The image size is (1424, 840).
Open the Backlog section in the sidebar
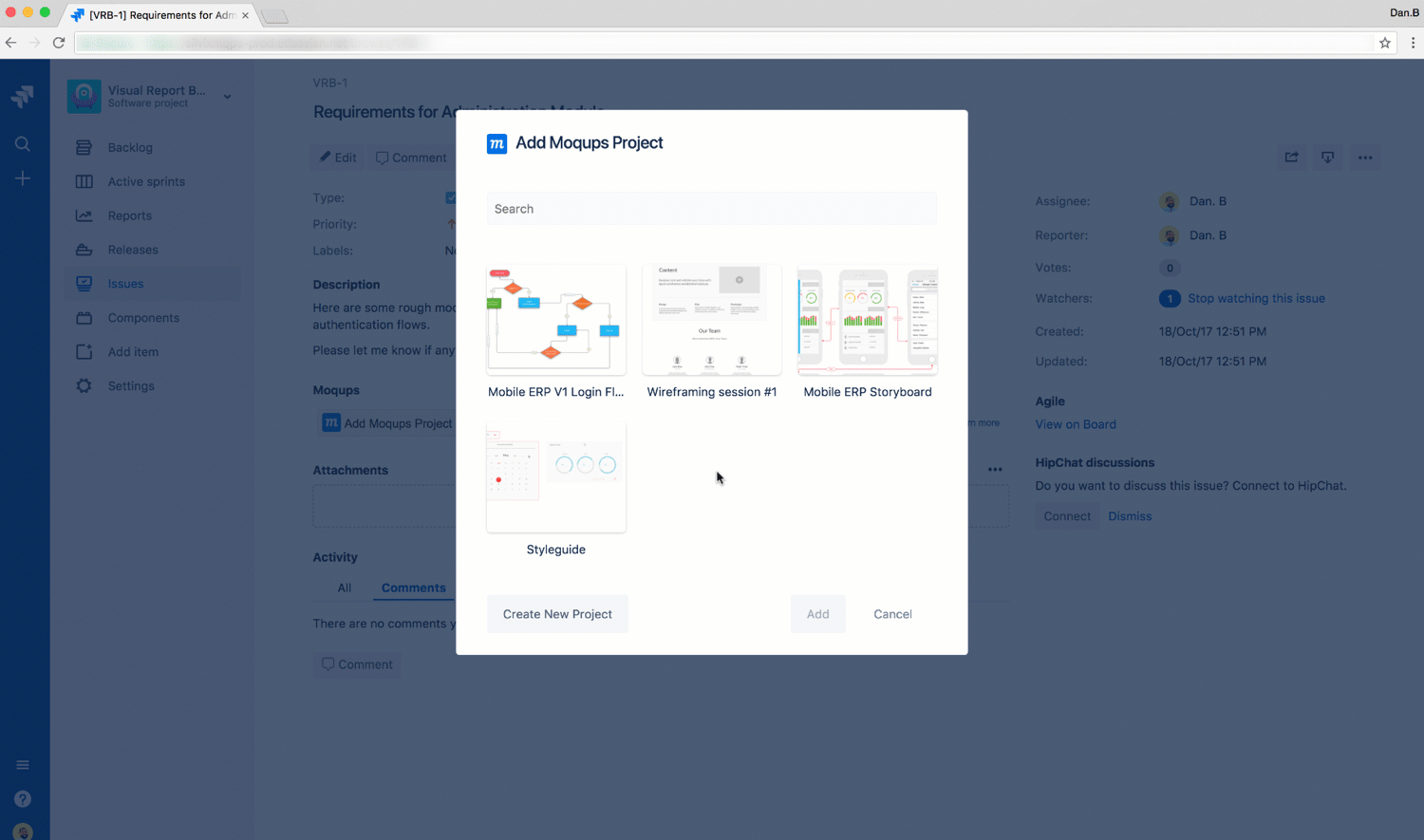click(x=131, y=147)
